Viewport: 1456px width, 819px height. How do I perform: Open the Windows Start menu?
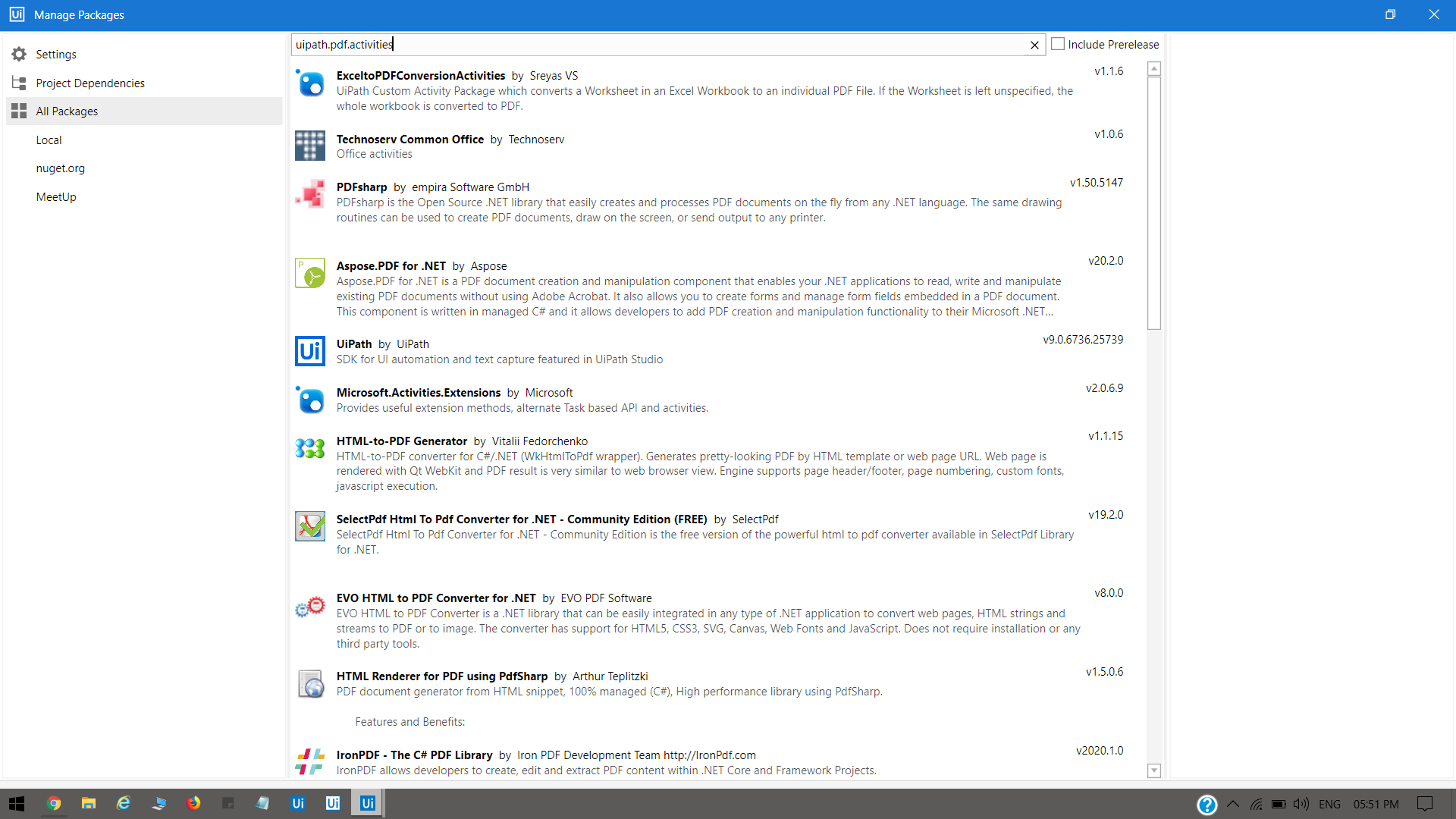17,804
